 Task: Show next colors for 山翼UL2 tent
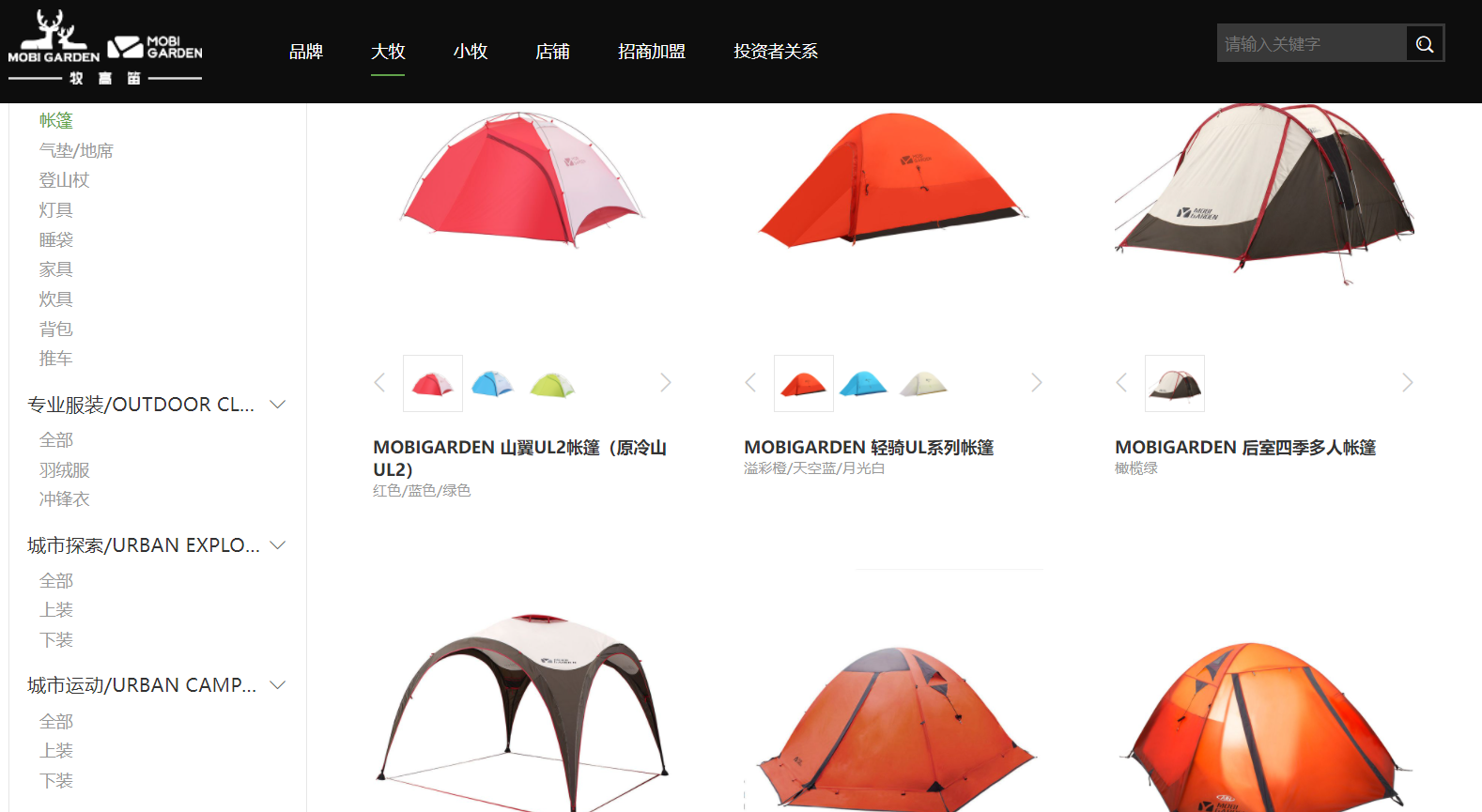(x=665, y=382)
